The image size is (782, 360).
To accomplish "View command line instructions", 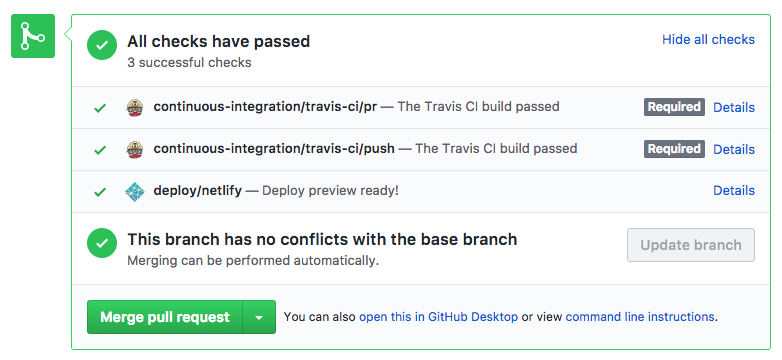I will pos(640,317).
